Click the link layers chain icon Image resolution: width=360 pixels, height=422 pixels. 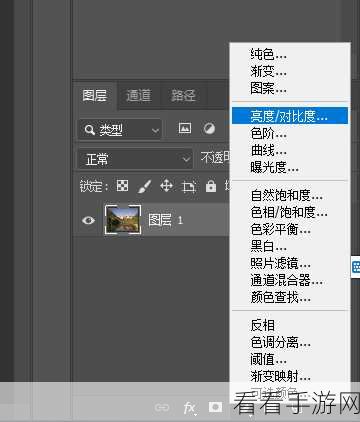(x=162, y=407)
